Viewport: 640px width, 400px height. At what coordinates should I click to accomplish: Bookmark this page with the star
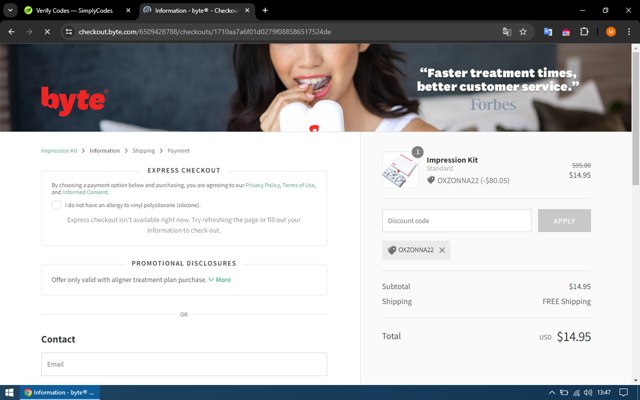click(x=523, y=32)
